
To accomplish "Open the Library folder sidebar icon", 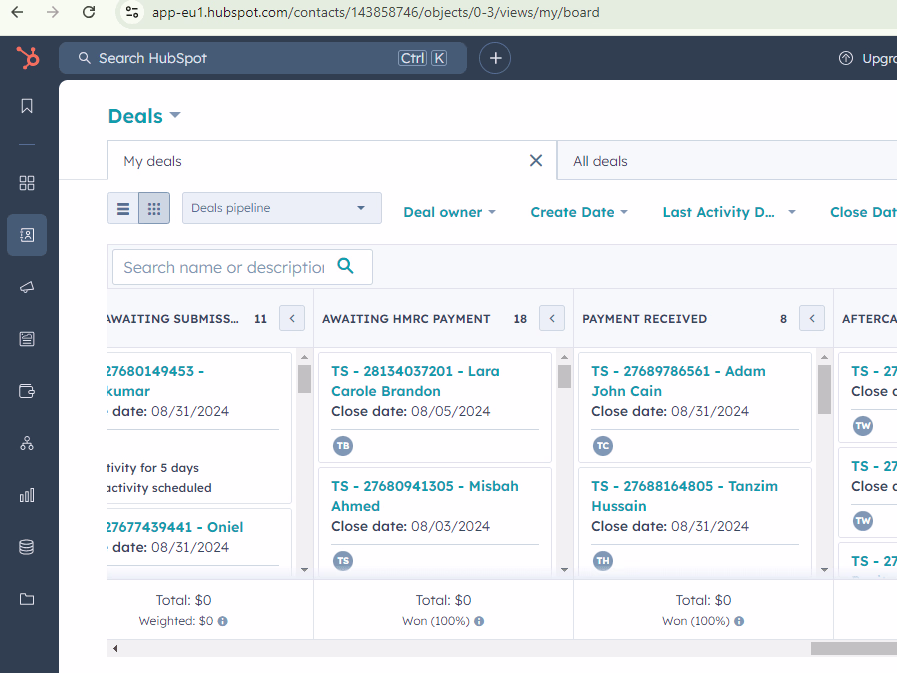I will pyautogui.click(x=27, y=599).
